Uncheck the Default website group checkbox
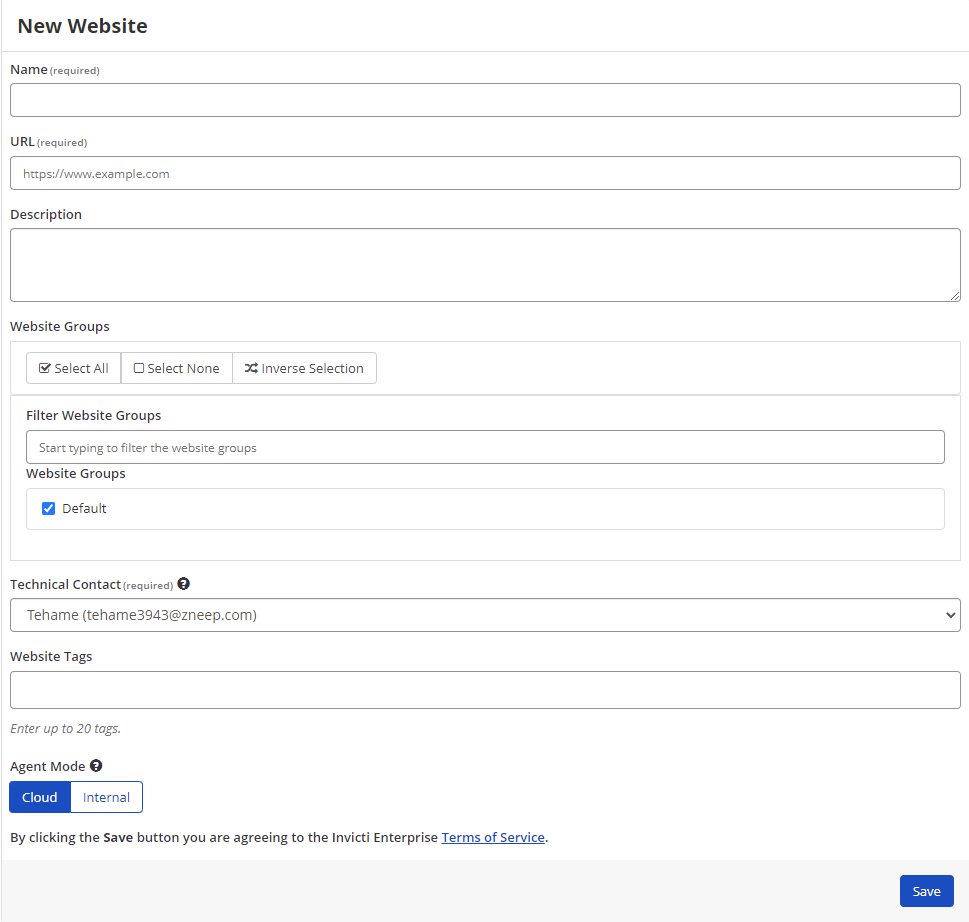This screenshot has height=922, width=969. [48, 509]
